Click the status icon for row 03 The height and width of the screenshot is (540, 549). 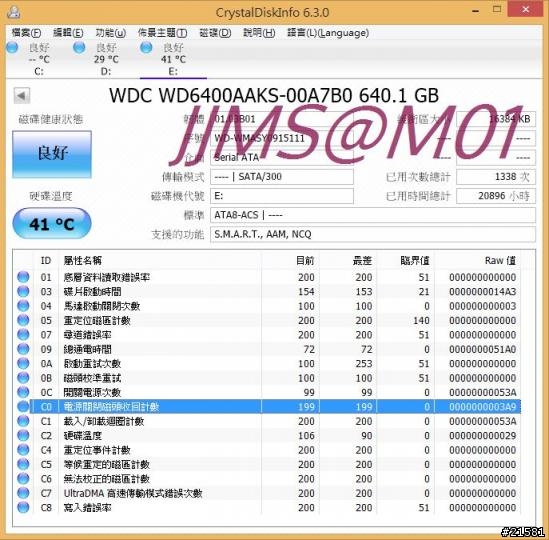tap(23, 291)
